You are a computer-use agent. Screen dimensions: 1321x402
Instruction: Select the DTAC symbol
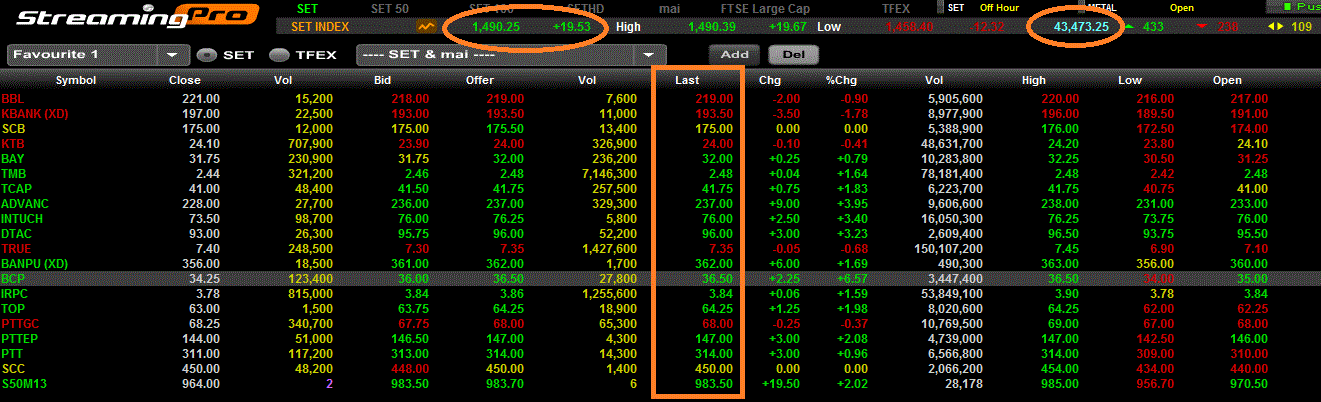(x=17, y=233)
